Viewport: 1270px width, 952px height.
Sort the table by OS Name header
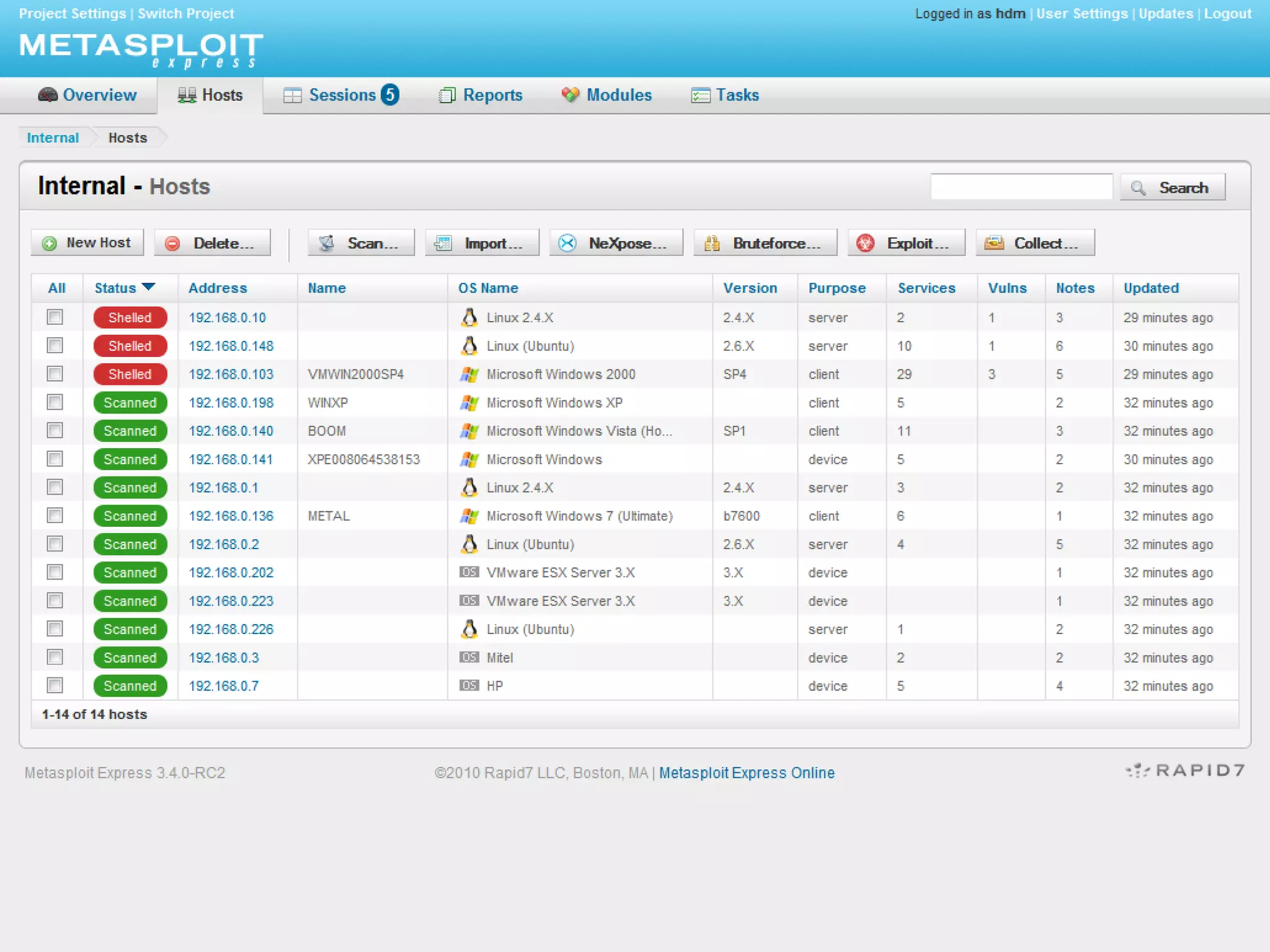point(488,288)
